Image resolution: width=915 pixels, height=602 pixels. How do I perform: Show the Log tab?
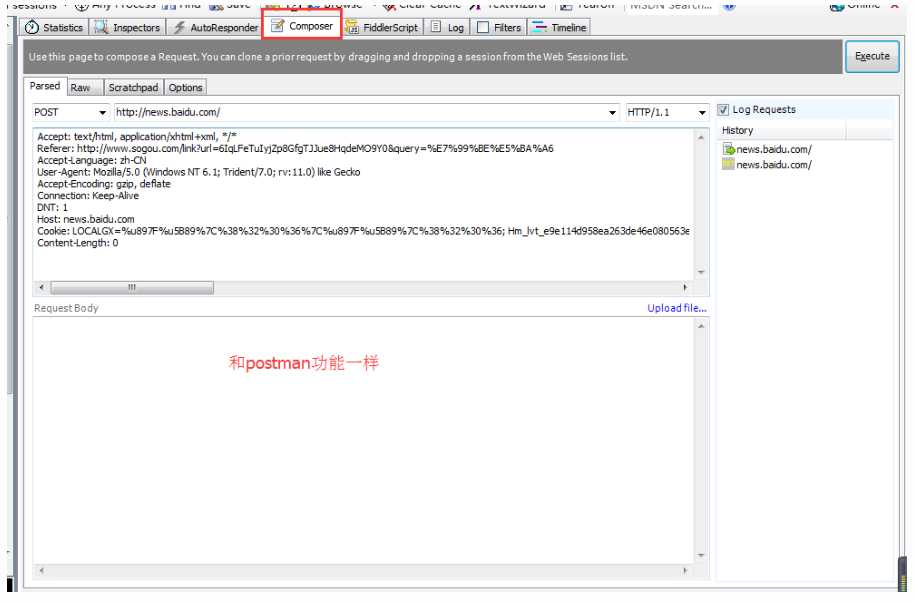448,27
